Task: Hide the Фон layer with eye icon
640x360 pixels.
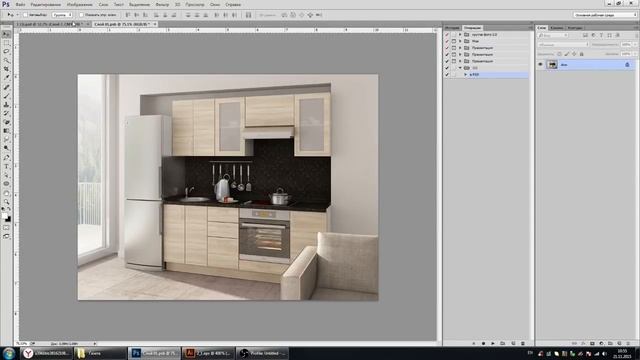Action: pos(540,64)
